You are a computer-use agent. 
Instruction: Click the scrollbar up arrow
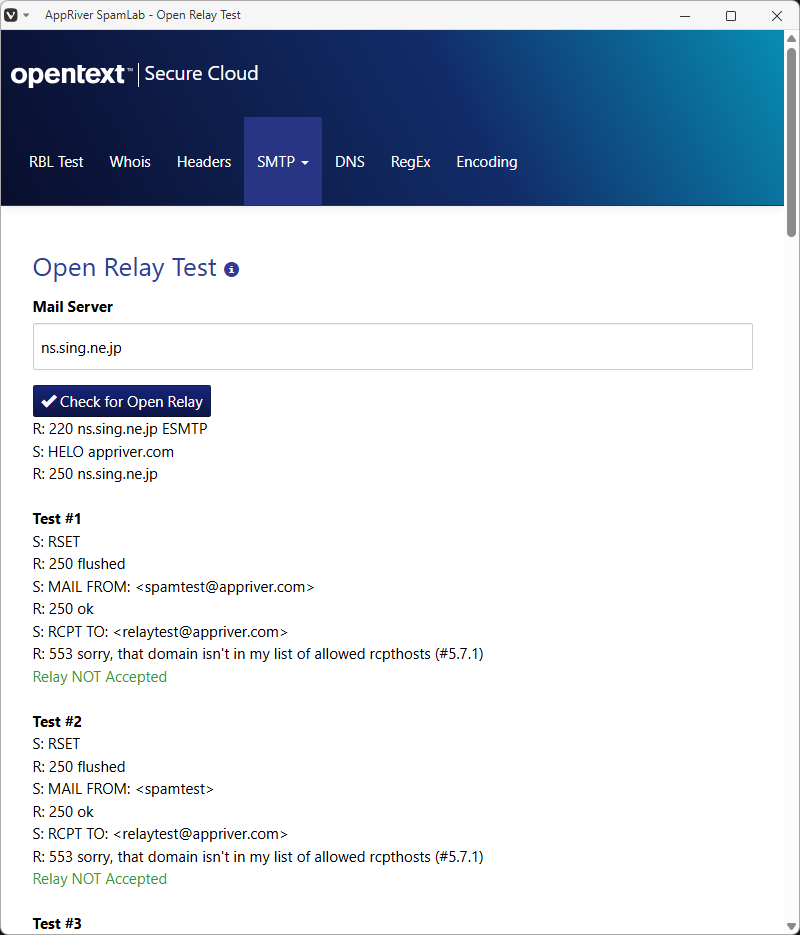792,38
